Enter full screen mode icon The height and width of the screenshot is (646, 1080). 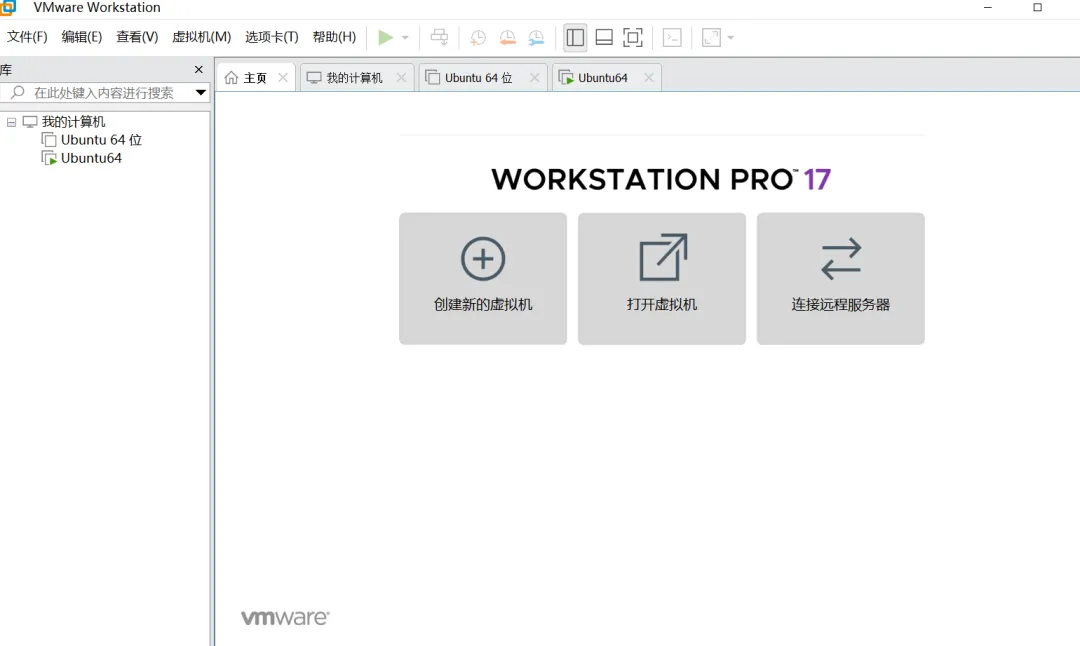[632, 37]
